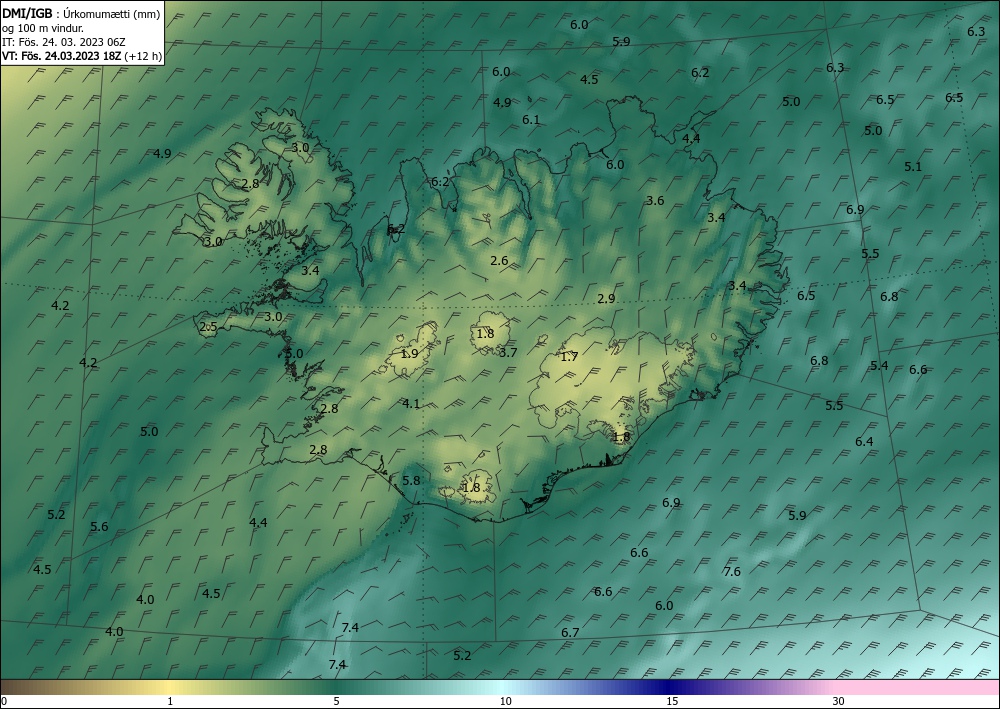Screen dimensions: 1000x709
Task: Click the 1.9 precipitation value
Action: pos(409,353)
